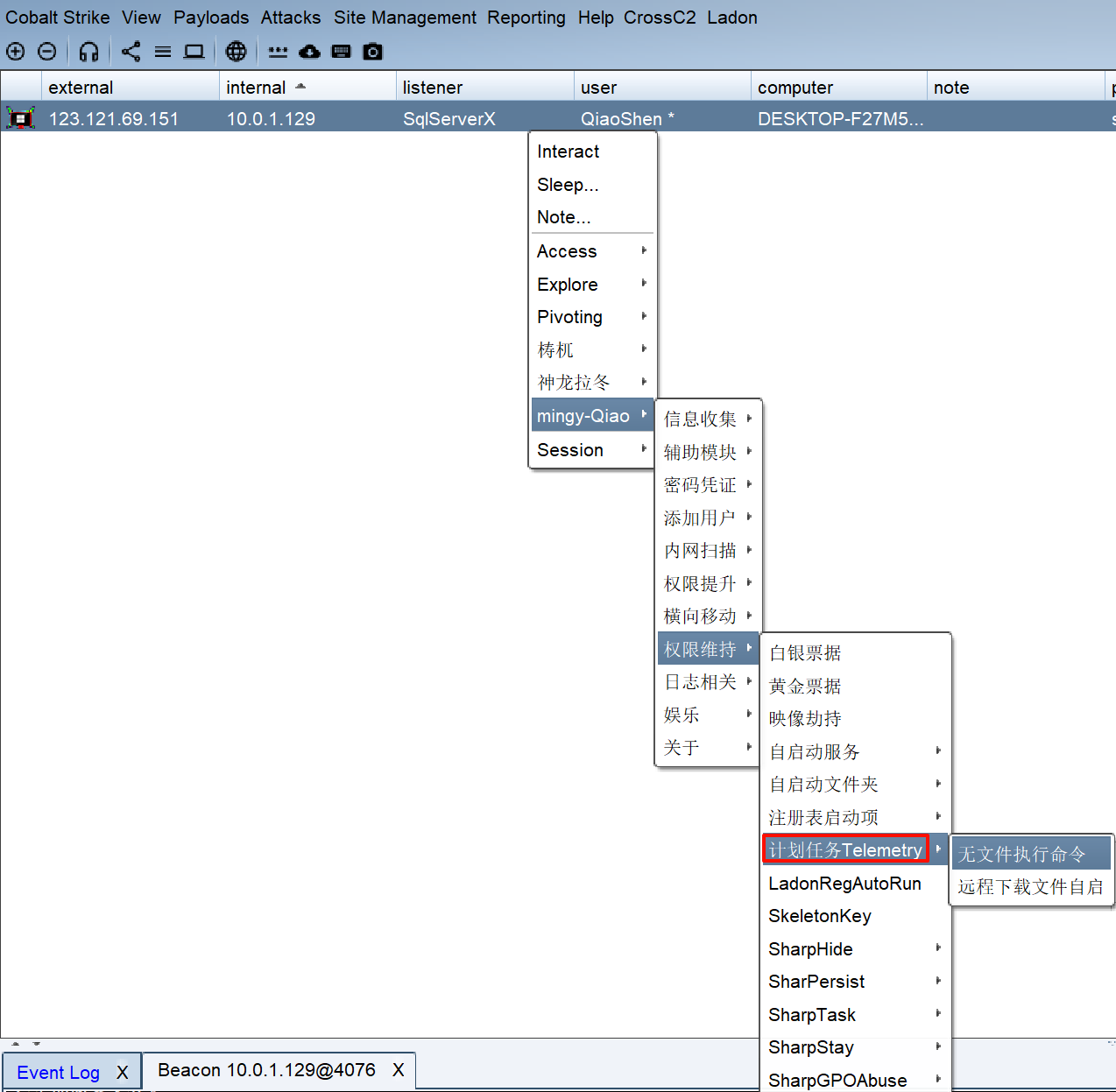Show the pivot graph share icon

click(131, 52)
